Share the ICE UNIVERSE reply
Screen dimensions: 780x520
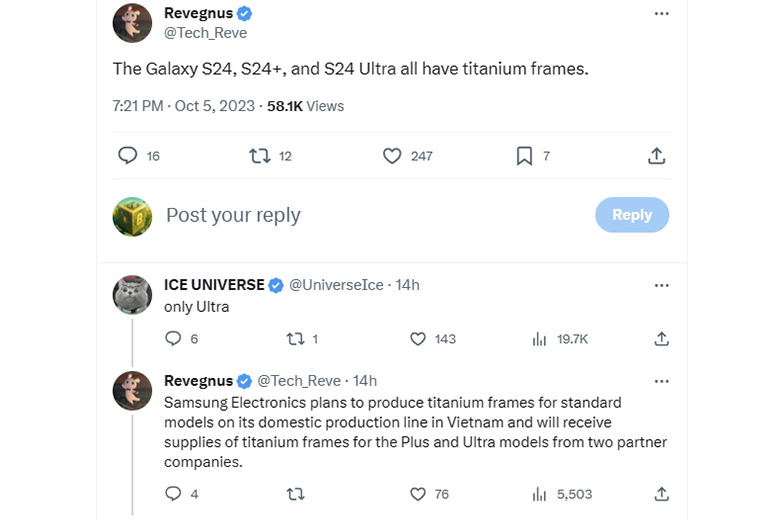click(661, 339)
